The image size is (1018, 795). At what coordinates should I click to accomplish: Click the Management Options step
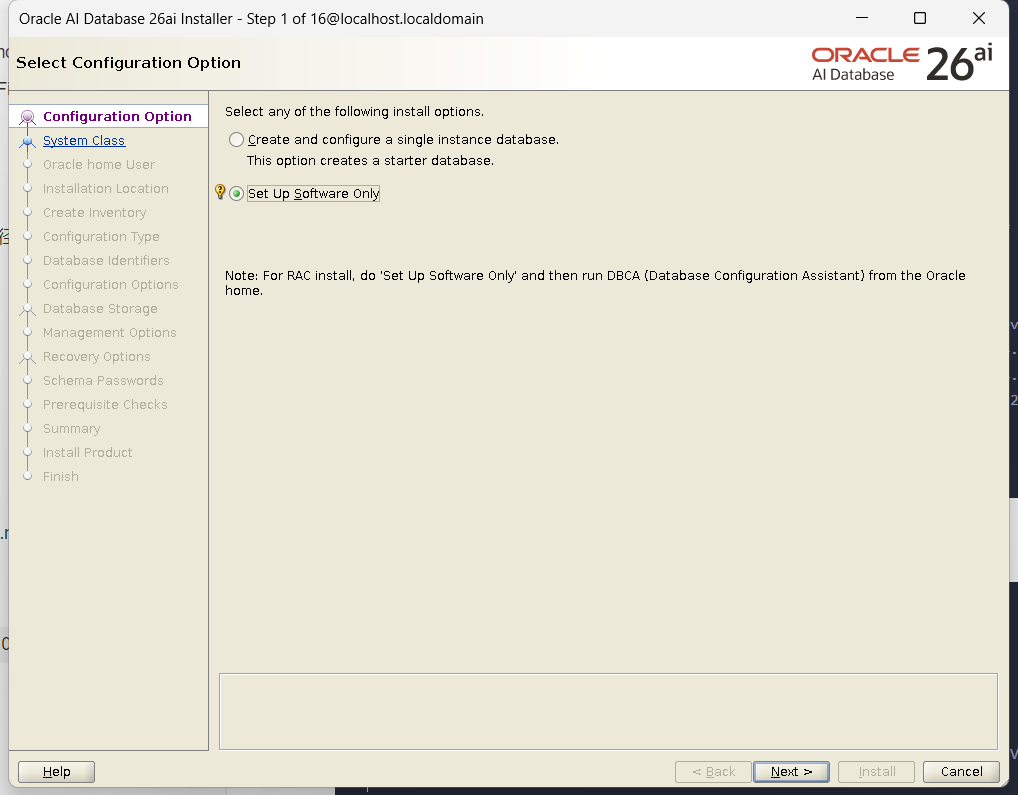(x=110, y=332)
